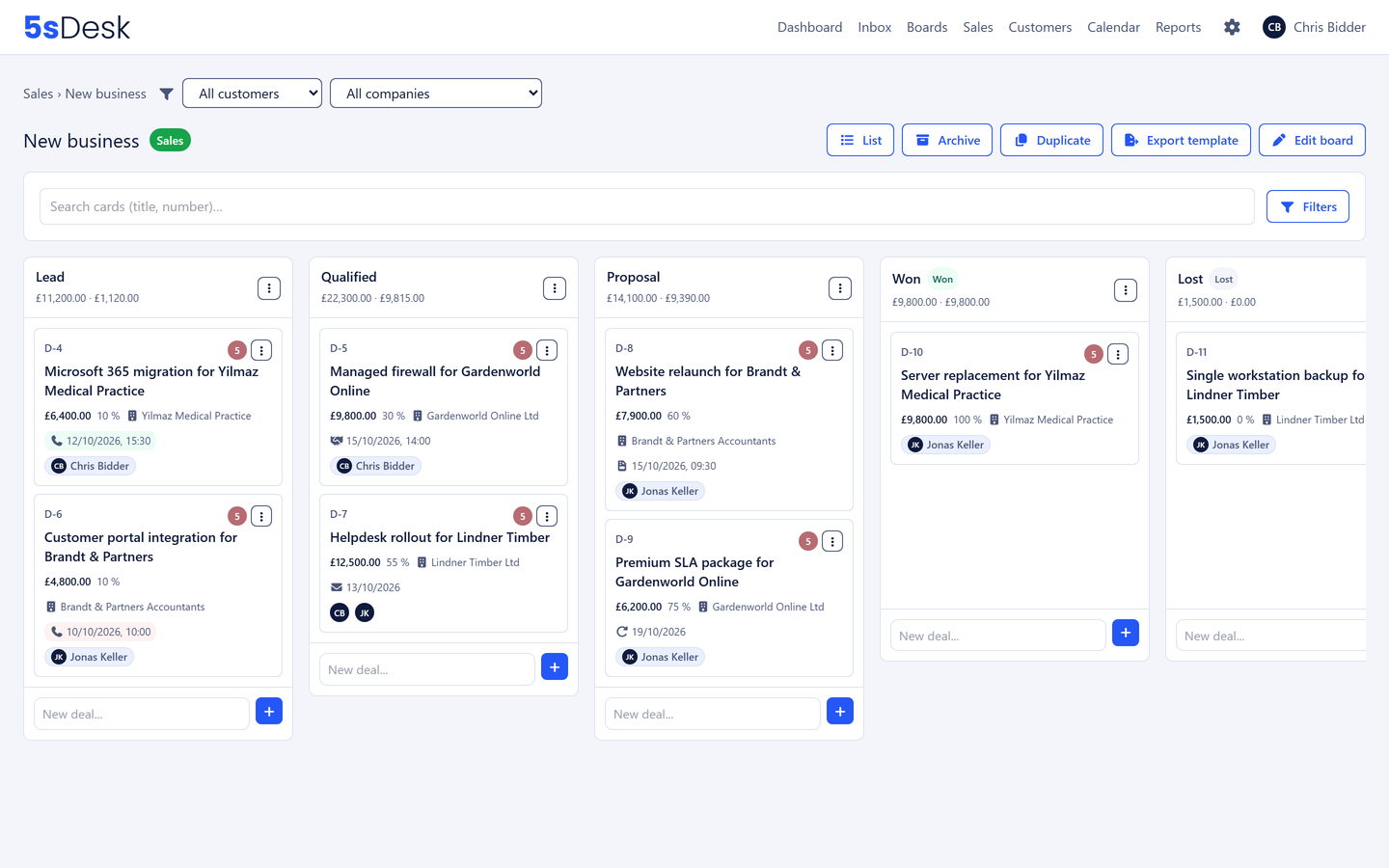The width and height of the screenshot is (1389, 868).
Task: Click the 12/10/2026, 15:30 call tag
Action: pos(100,441)
